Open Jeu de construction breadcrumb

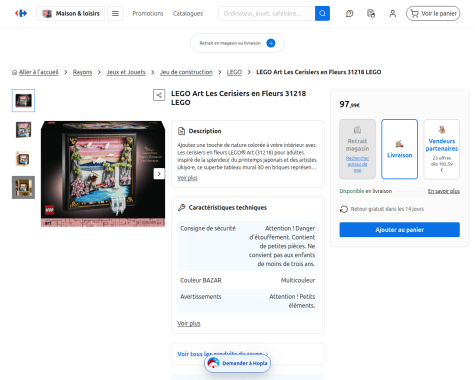pos(186,72)
